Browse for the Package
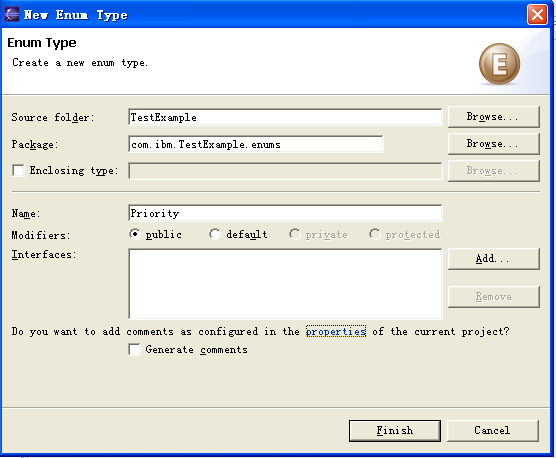Image resolution: width=556 pixels, height=458 pixels. coord(494,144)
